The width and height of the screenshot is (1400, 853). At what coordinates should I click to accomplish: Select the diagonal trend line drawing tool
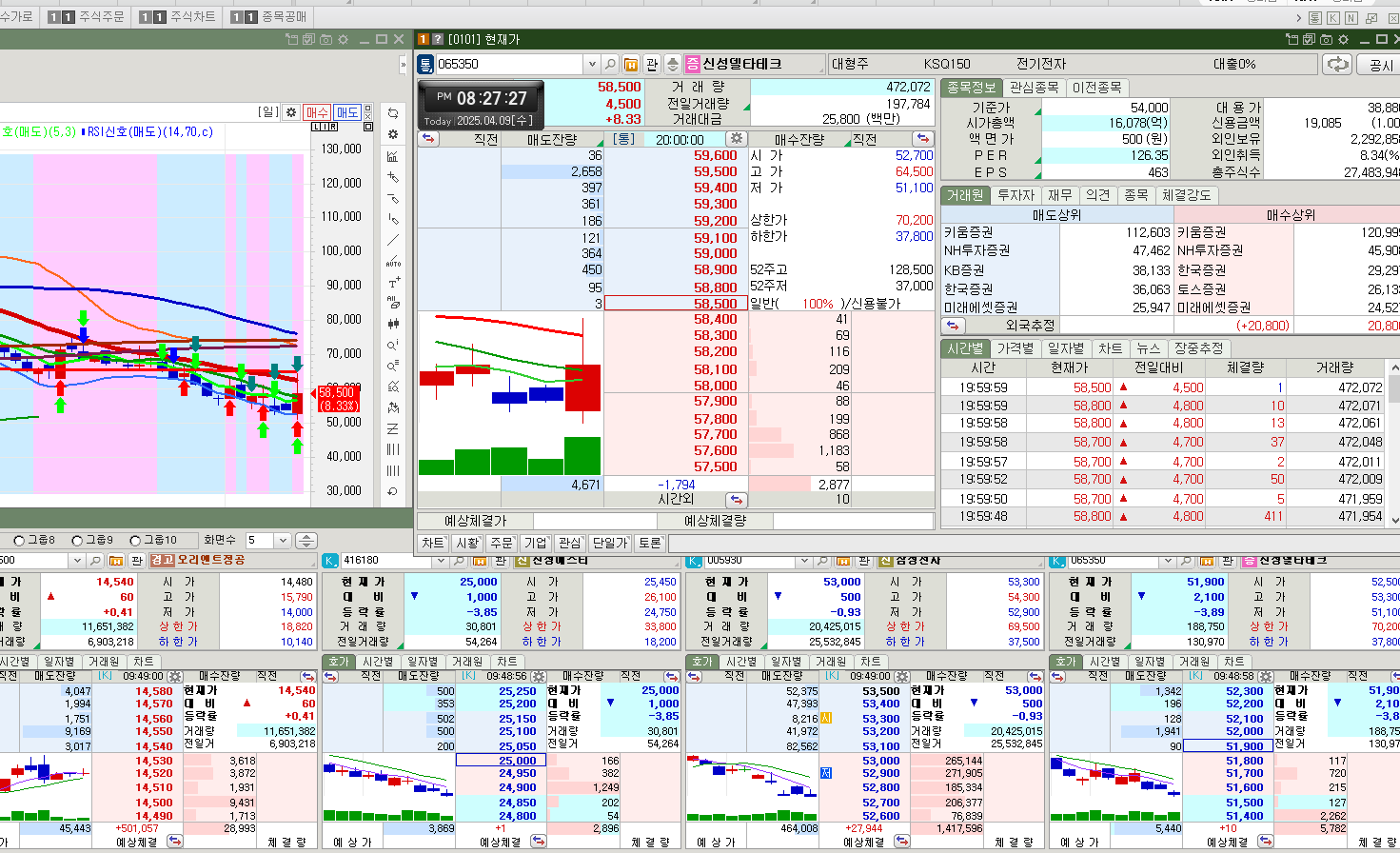tap(393, 240)
